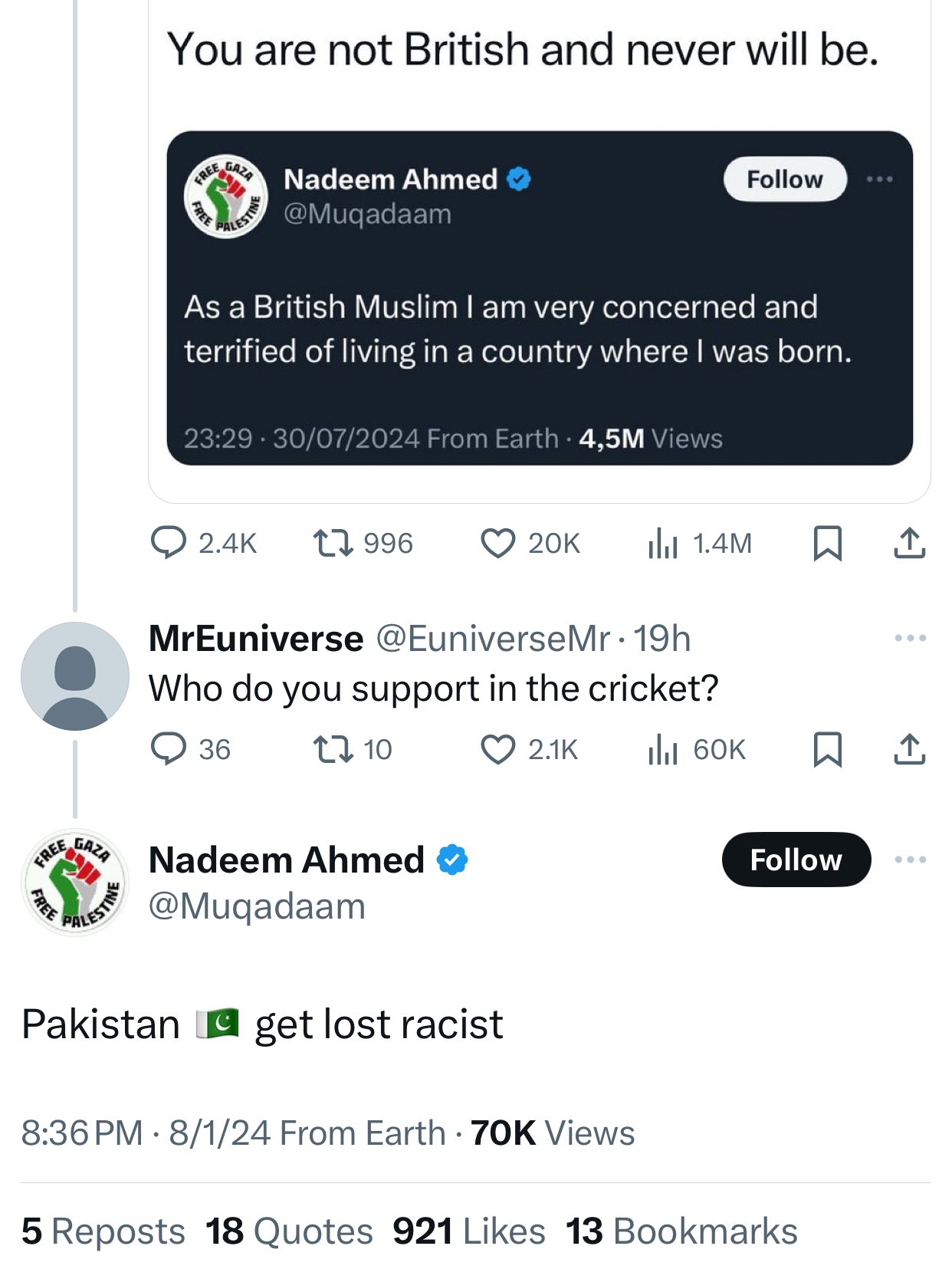The width and height of the screenshot is (952, 1269).
Task: View the 18 Quotes list
Action: click(x=289, y=1231)
